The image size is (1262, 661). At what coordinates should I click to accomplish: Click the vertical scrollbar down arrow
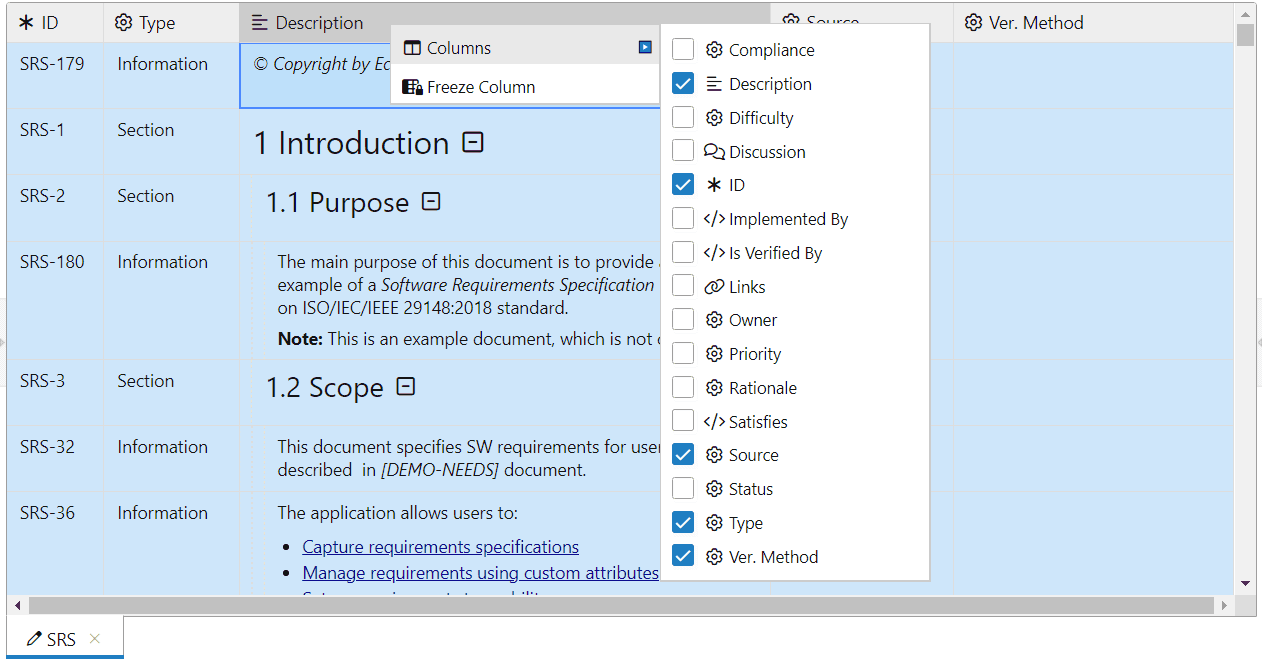pyautogui.click(x=1245, y=583)
